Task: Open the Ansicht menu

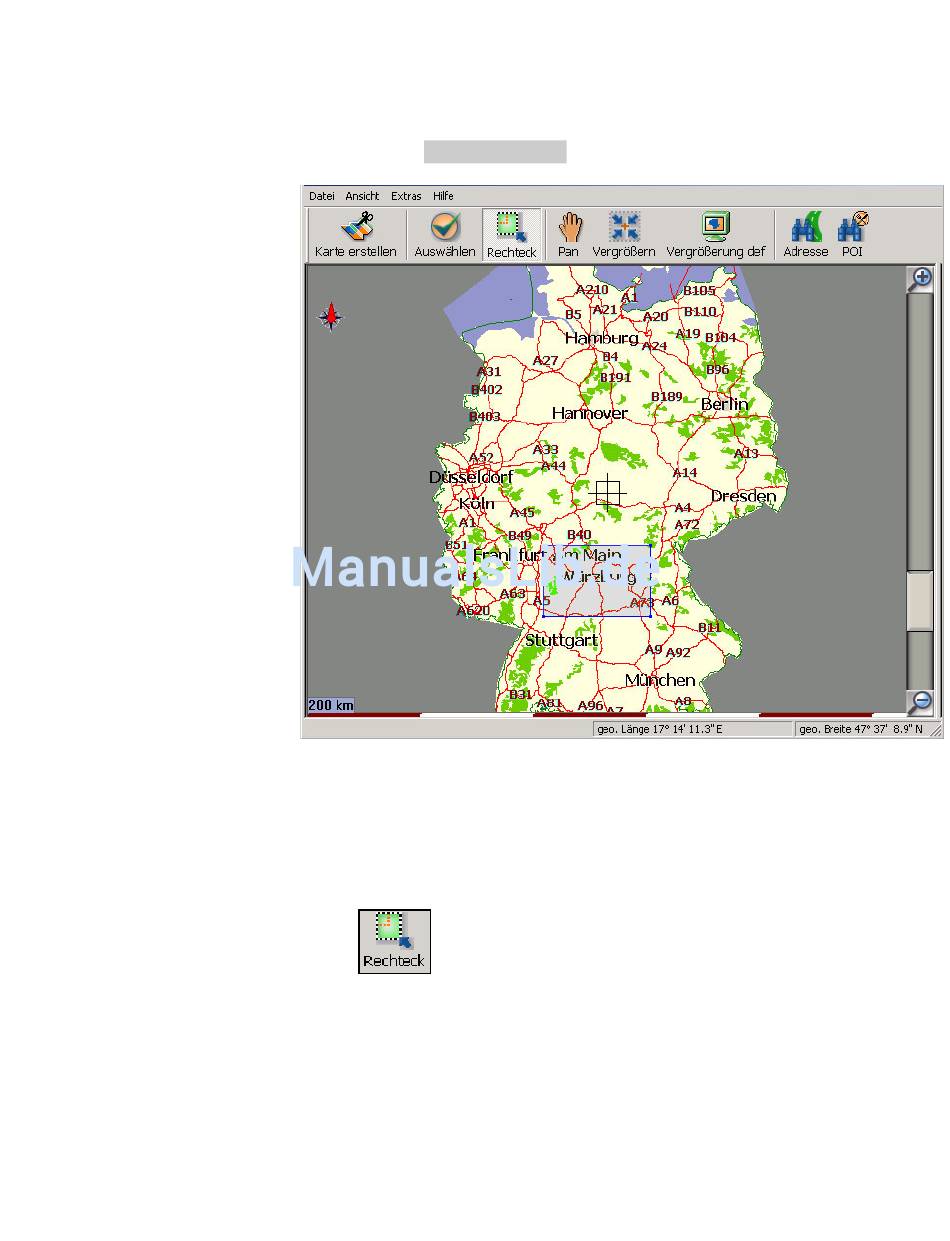Action: pos(362,196)
